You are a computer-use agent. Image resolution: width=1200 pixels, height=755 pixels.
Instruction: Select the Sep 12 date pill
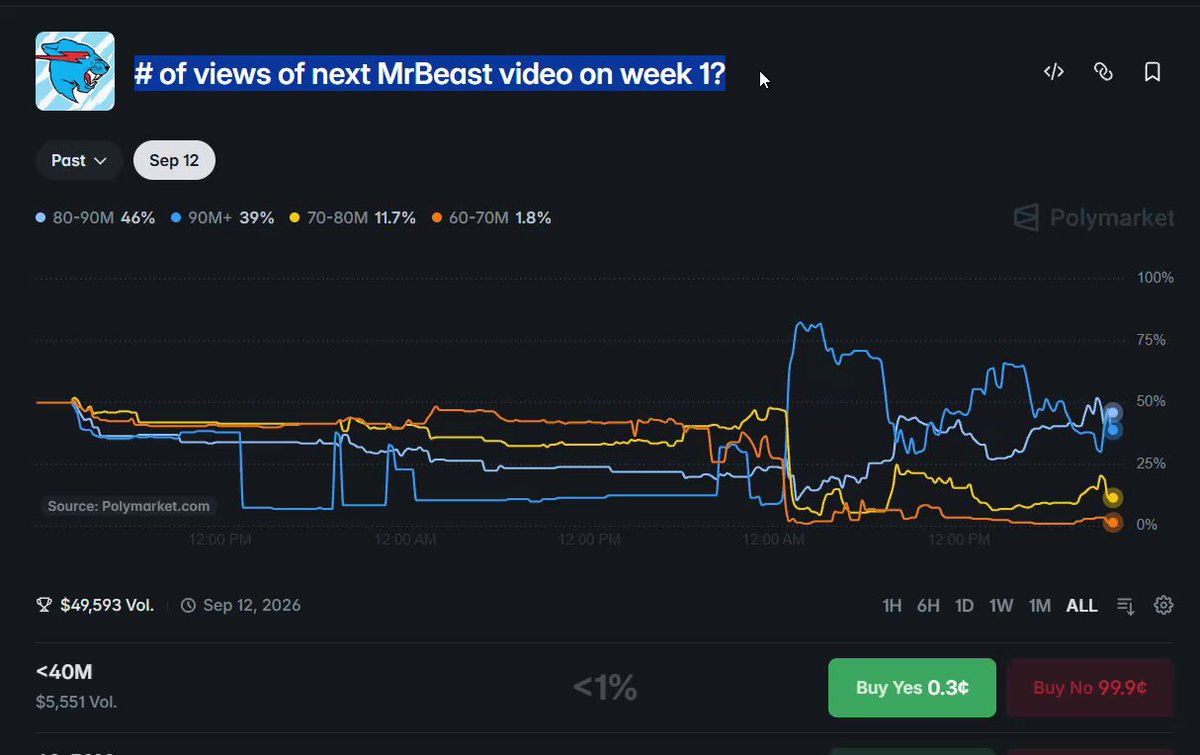coord(174,160)
